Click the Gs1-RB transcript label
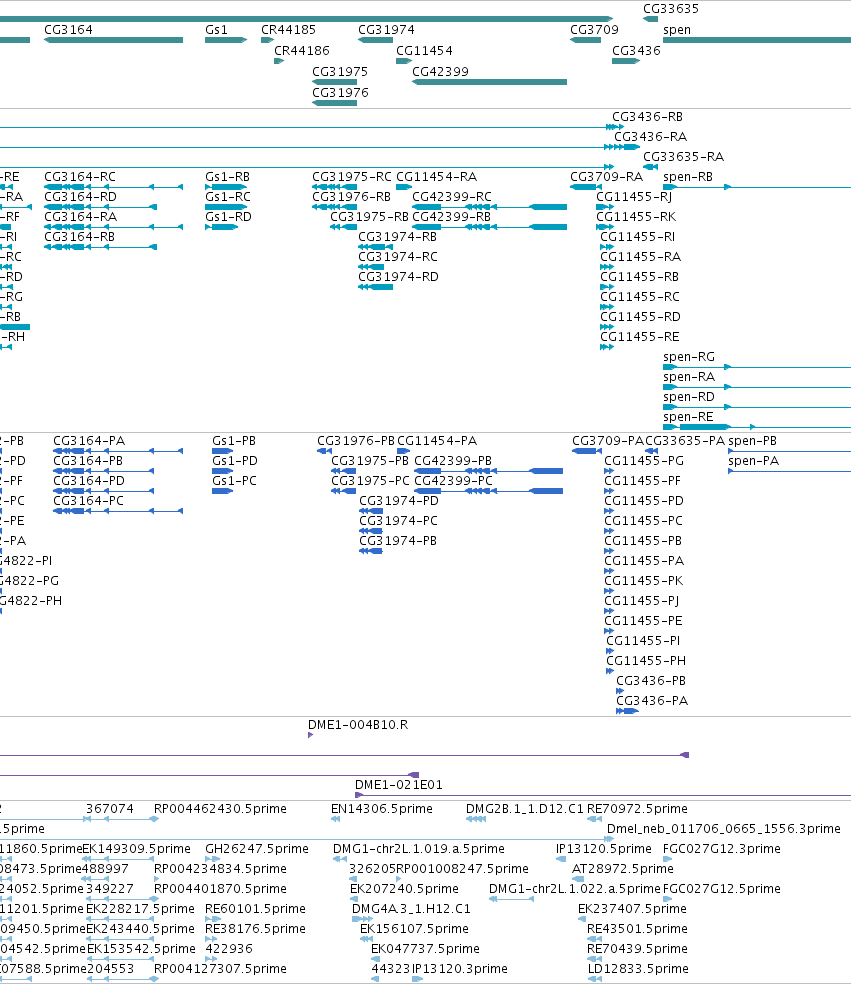This screenshot has height=984, width=851. [228, 177]
